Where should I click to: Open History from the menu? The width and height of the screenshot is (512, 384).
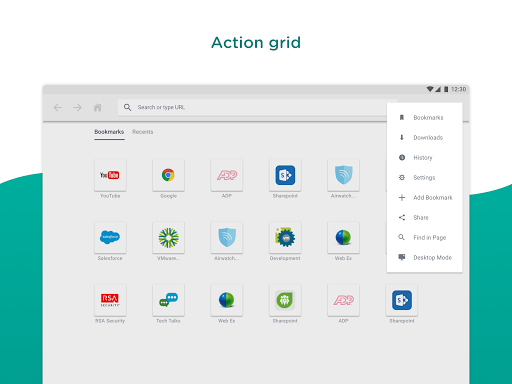coord(424,158)
